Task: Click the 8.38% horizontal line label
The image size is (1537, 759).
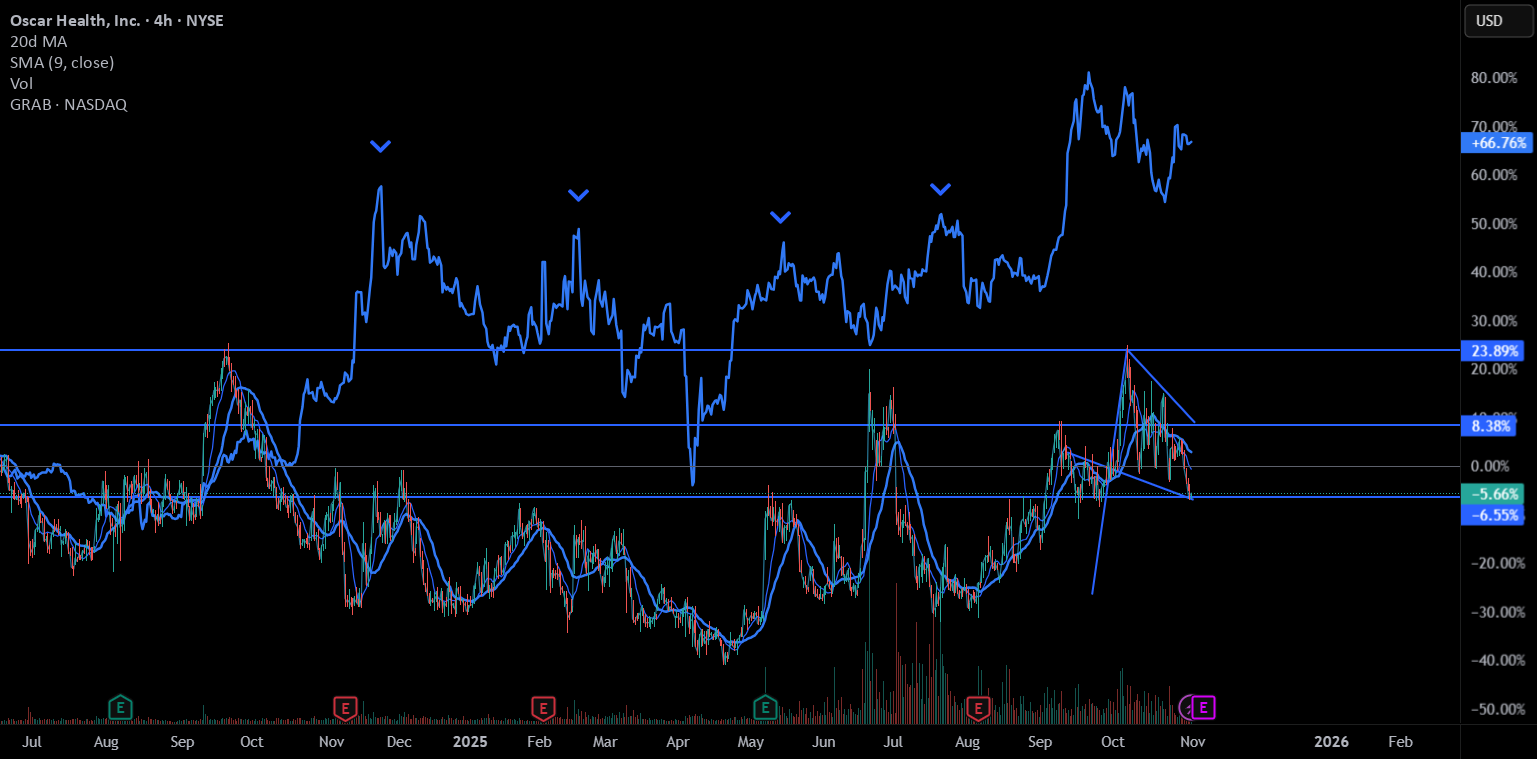Action: [x=1491, y=427]
